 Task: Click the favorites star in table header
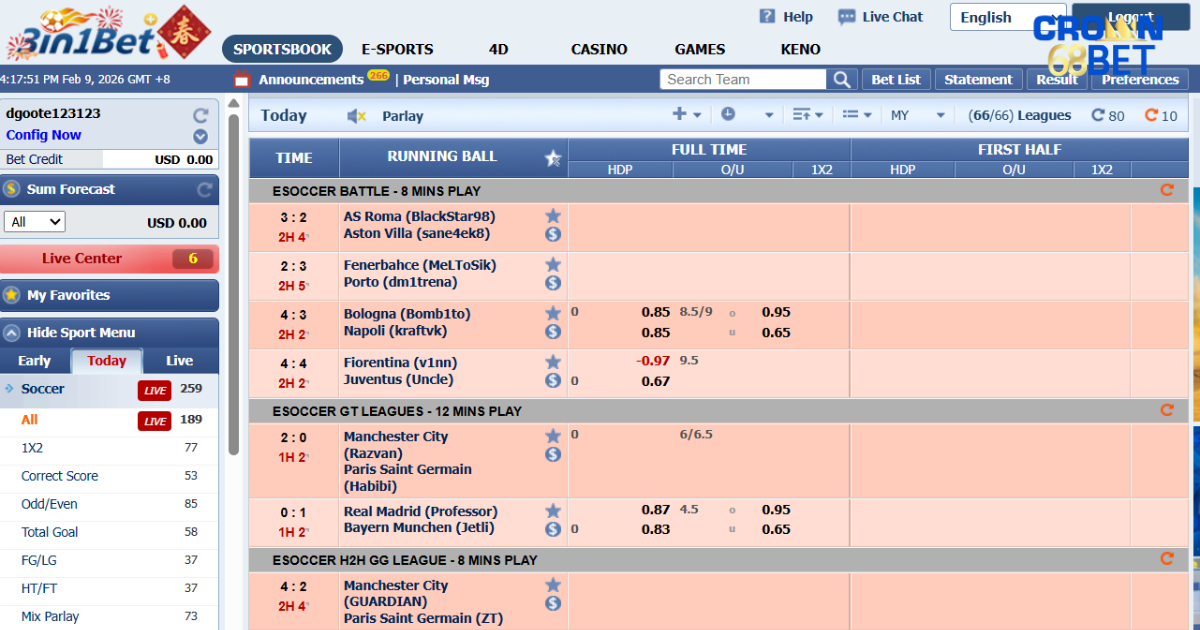coord(553,158)
